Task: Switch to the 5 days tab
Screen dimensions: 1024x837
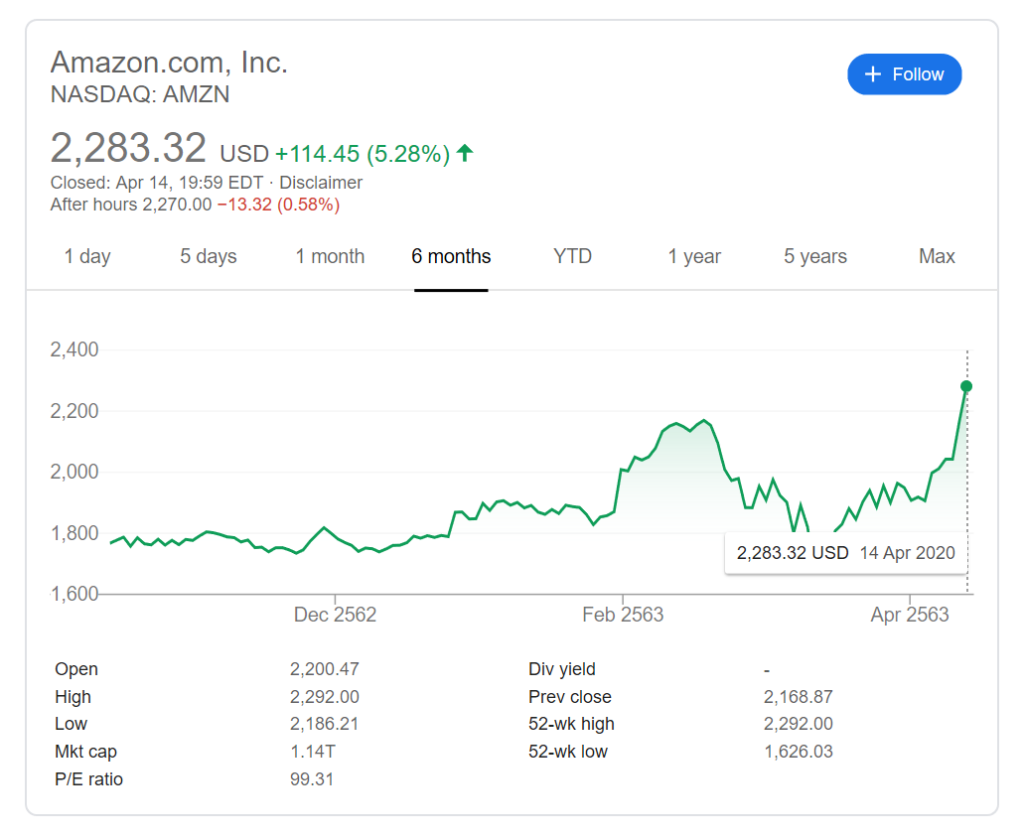Action: [208, 257]
